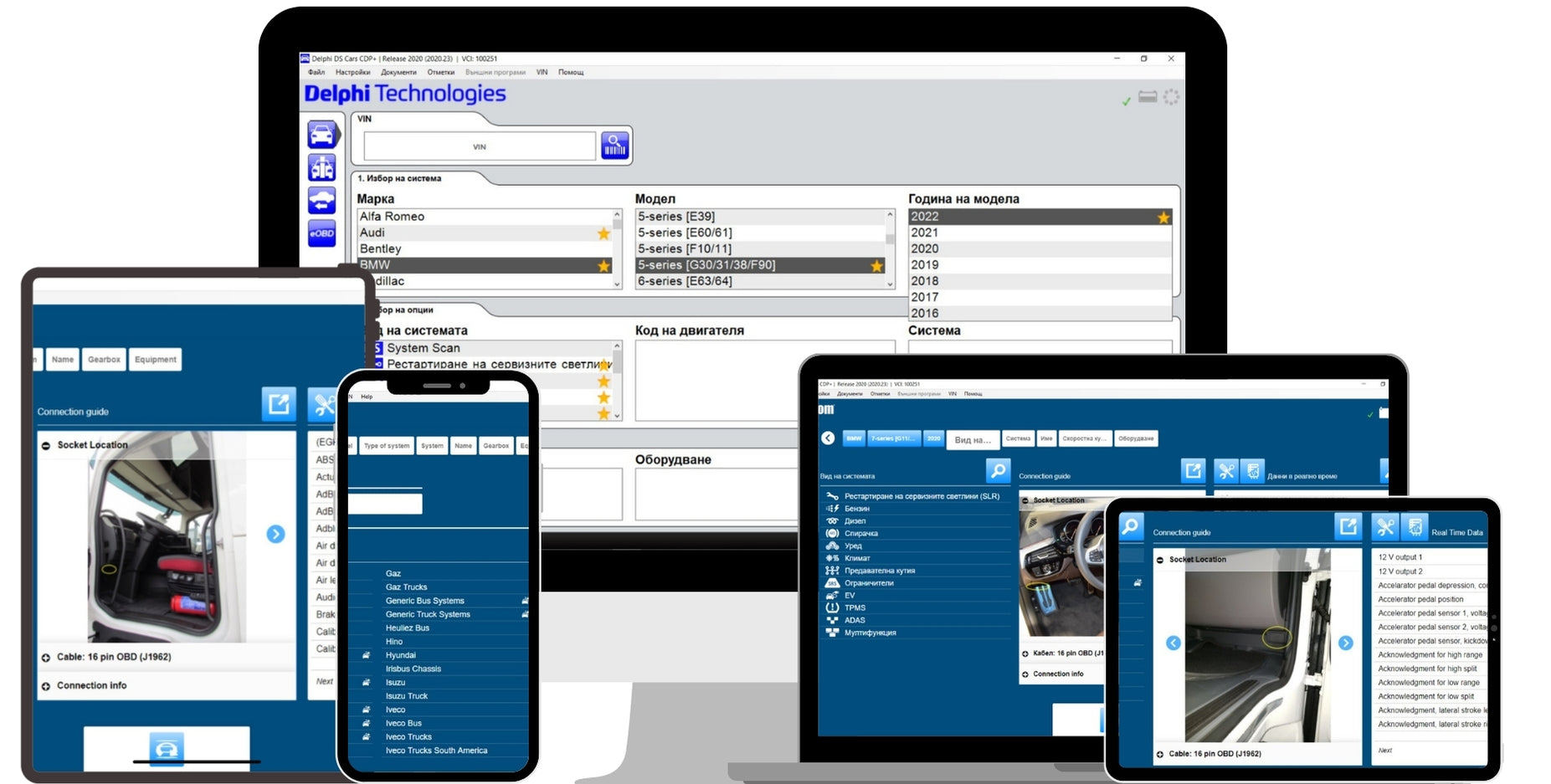1551x784 pixels.
Task: Select Bentley in the Марка list
Action: pyautogui.click(x=381, y=249)
